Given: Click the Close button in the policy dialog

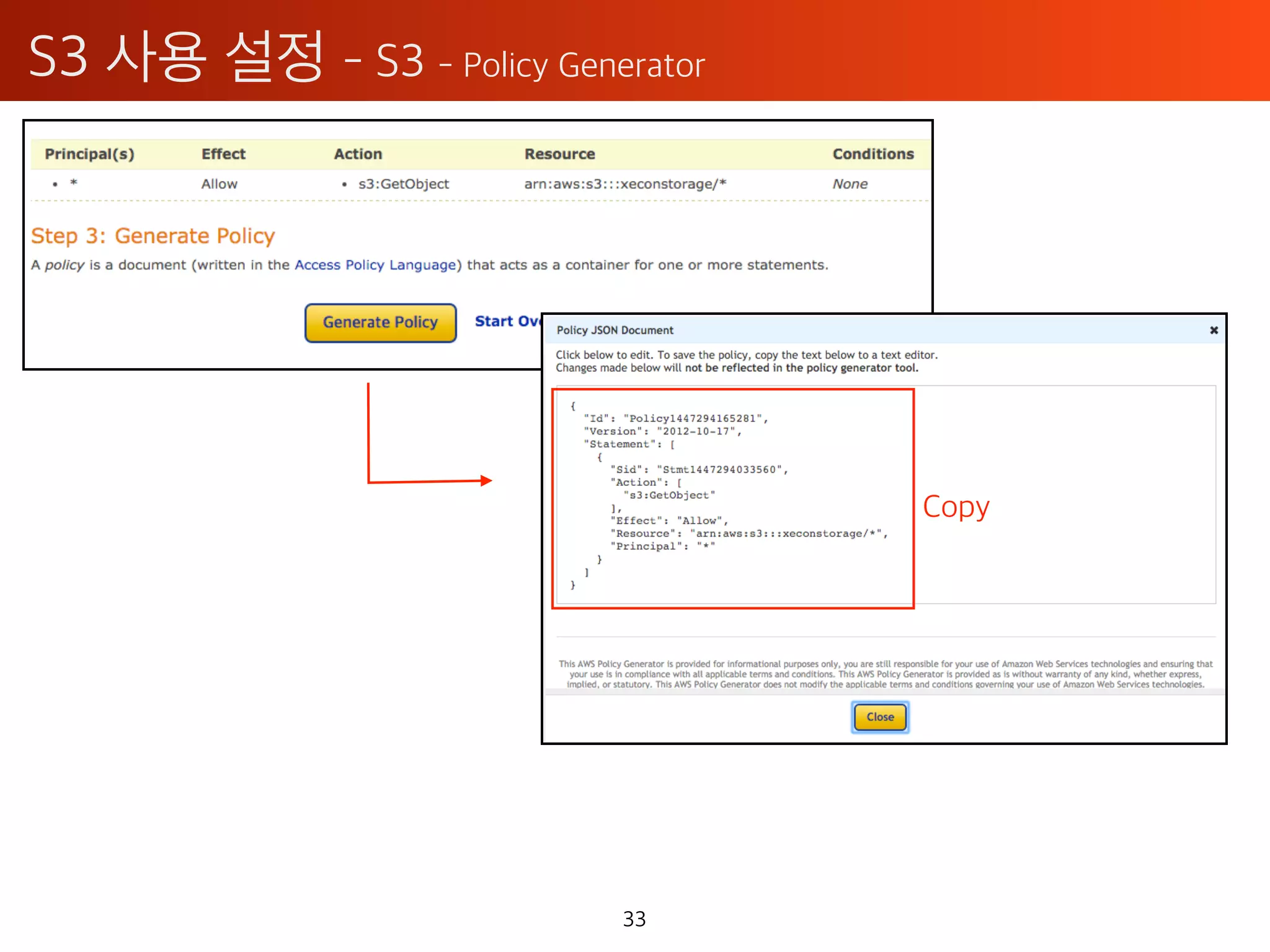Looking at the screenshot, I should (x=880, y=717).
